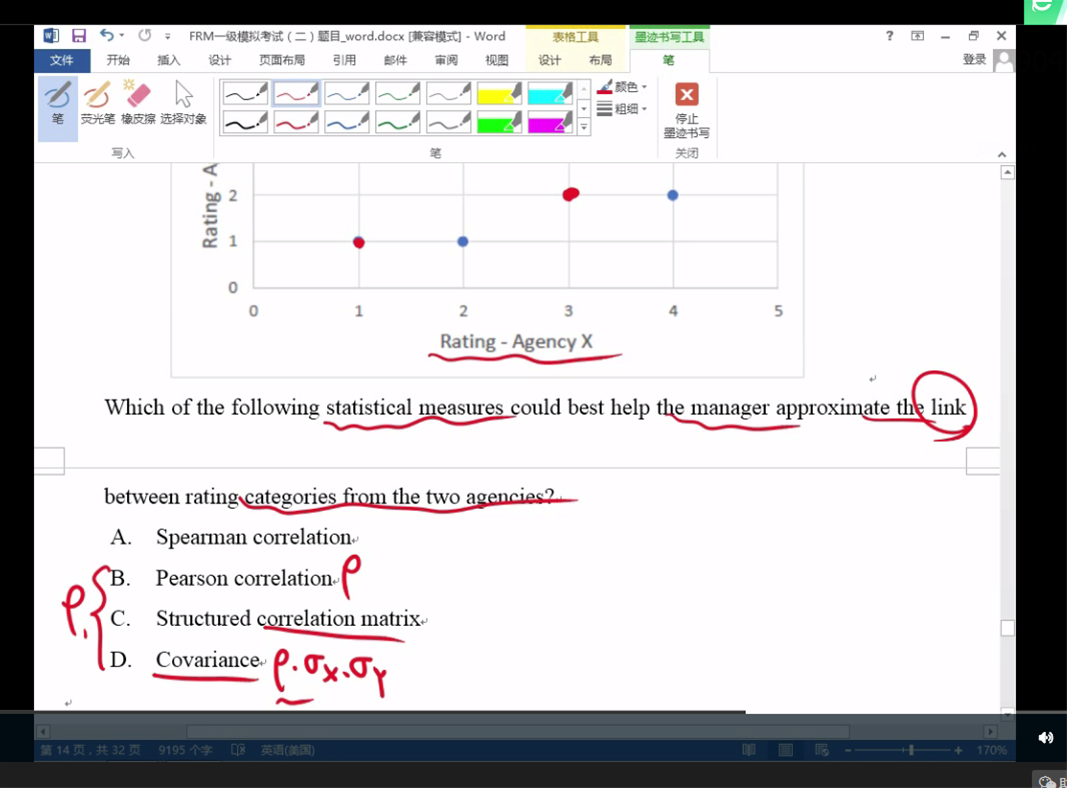Click the horizontal scrollbar right arrow
The height and width of the screenshot is (788, 1067).
990,732
